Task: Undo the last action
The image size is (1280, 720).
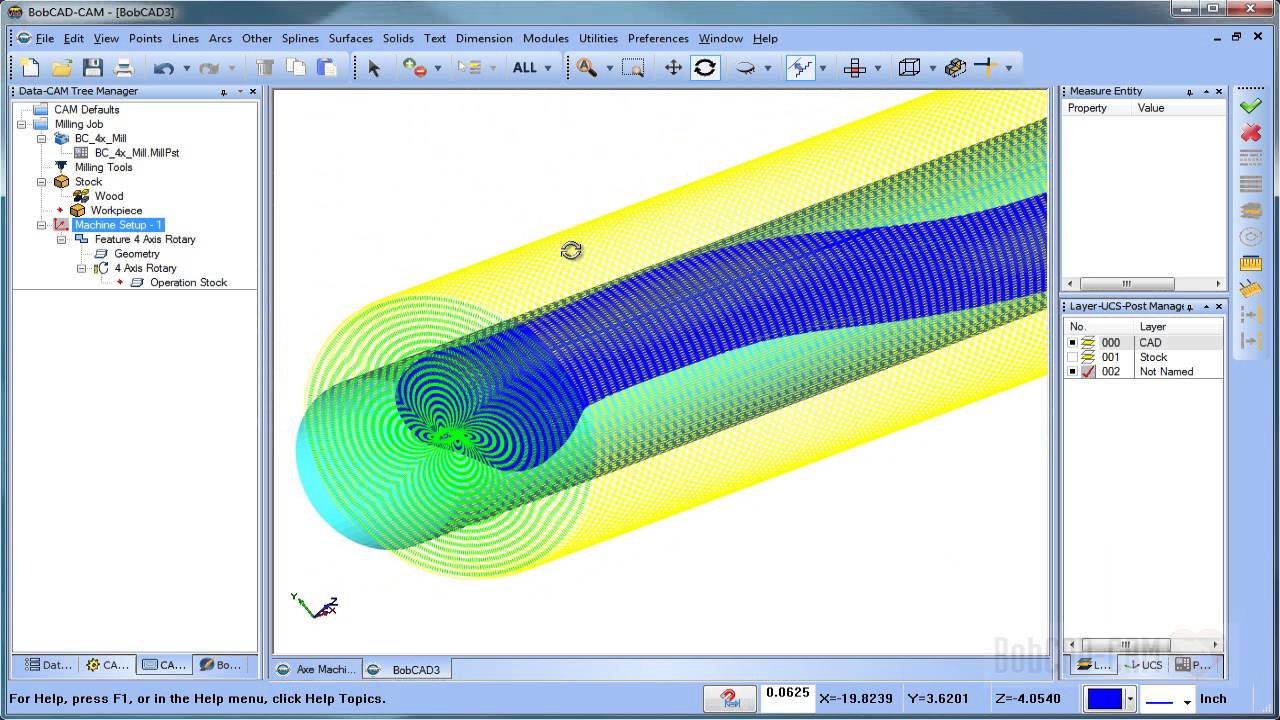Action: pyautogui.click(x=163, y=68)
